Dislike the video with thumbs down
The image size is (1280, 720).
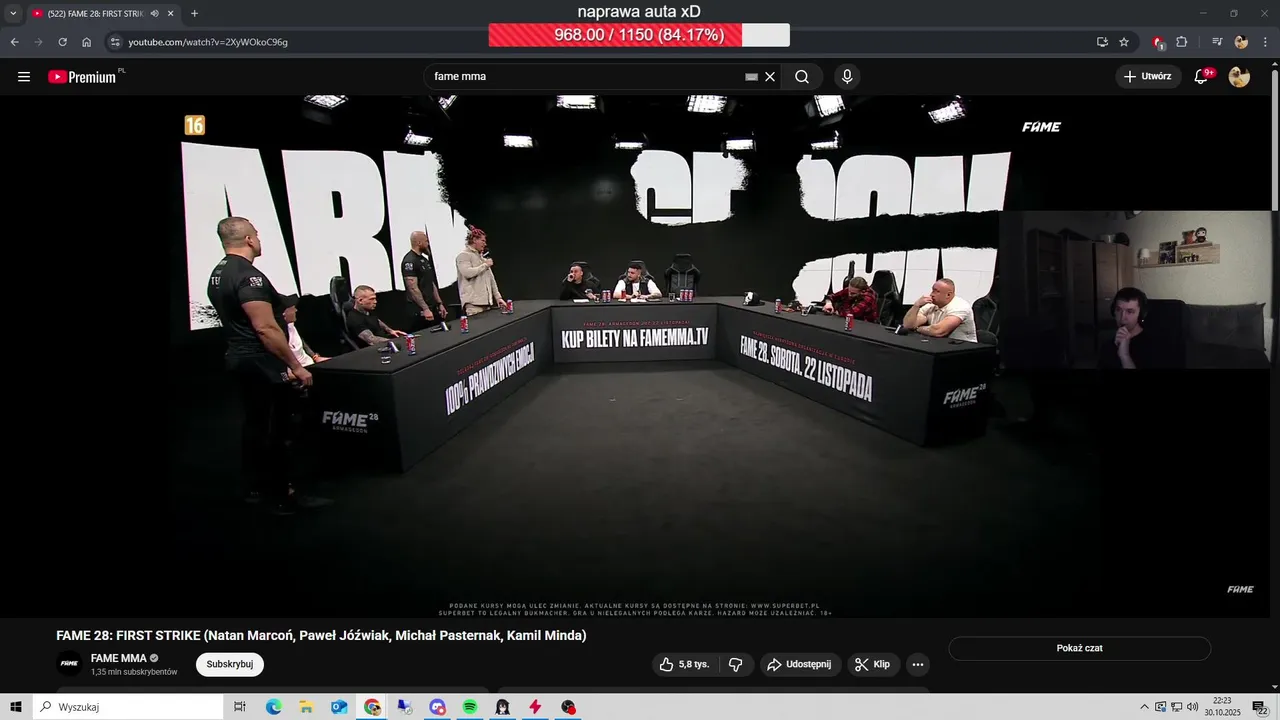click(736, 664)
